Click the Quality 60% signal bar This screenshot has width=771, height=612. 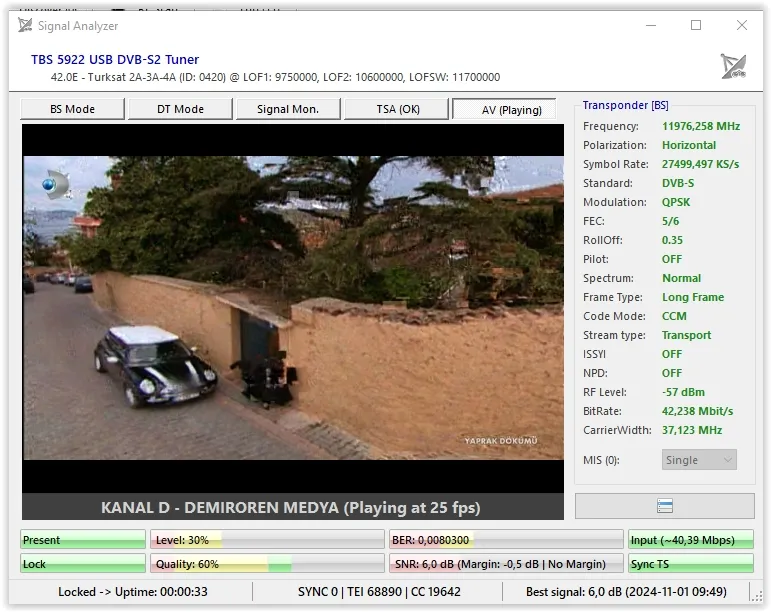pyautogui.click(x=267, y=564)
